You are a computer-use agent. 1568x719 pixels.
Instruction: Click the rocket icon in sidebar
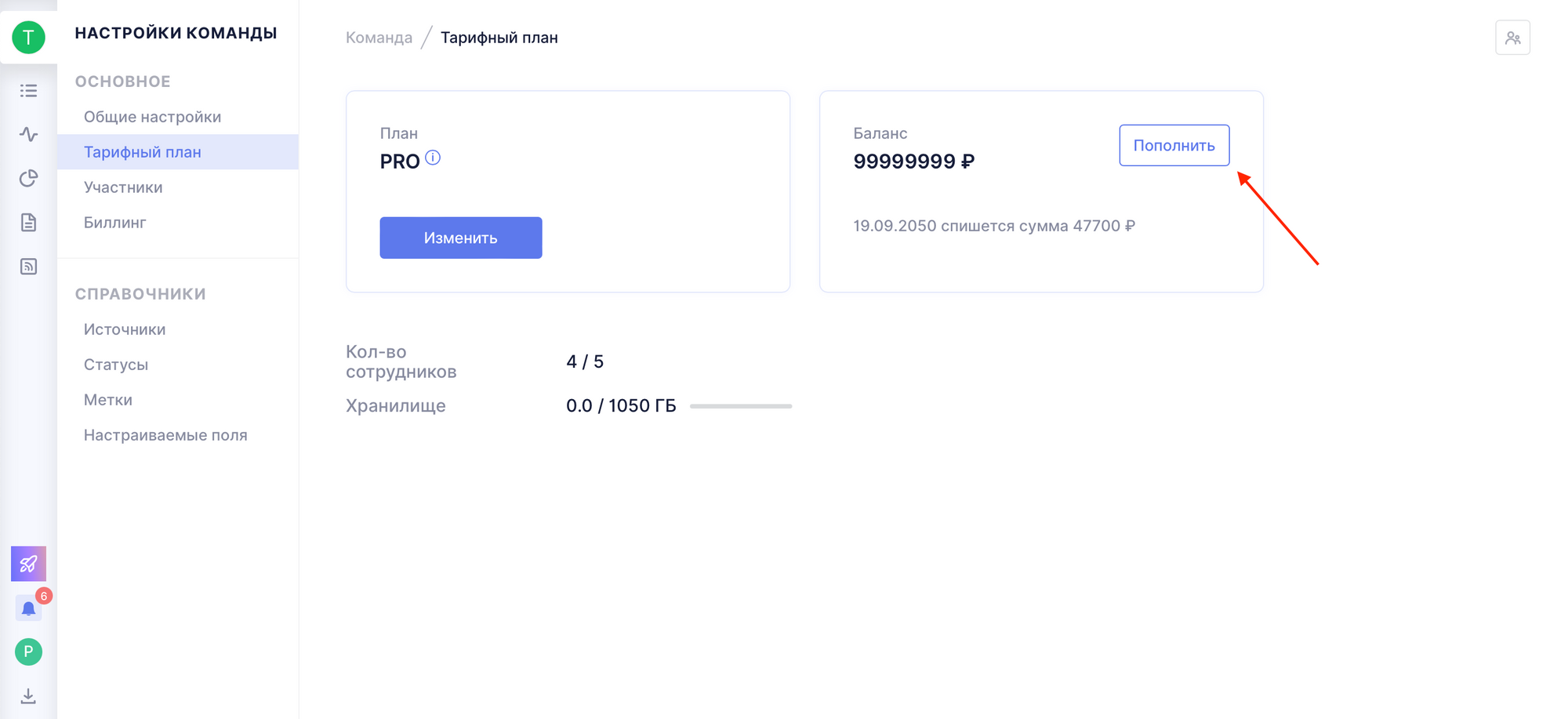tap(28, 564)
